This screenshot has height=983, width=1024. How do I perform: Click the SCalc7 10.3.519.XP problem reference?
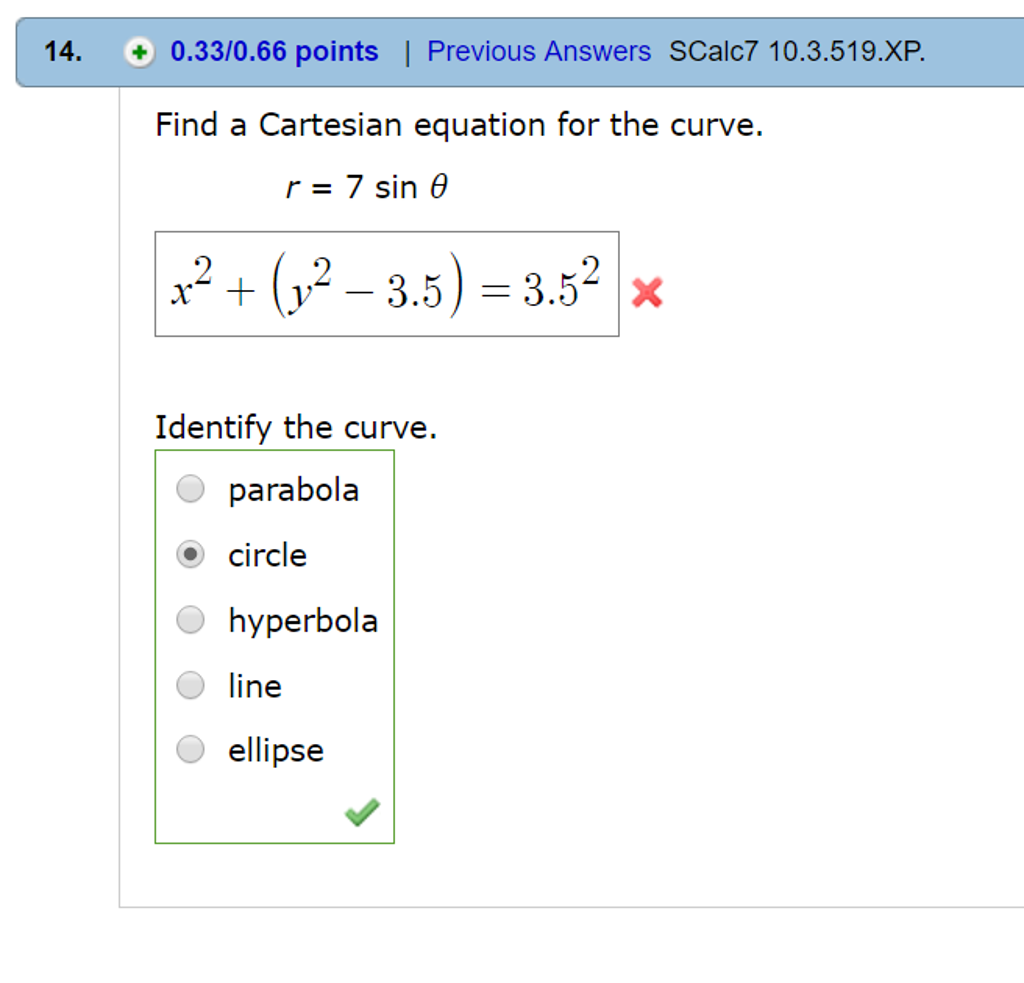[x=798, y=51]
